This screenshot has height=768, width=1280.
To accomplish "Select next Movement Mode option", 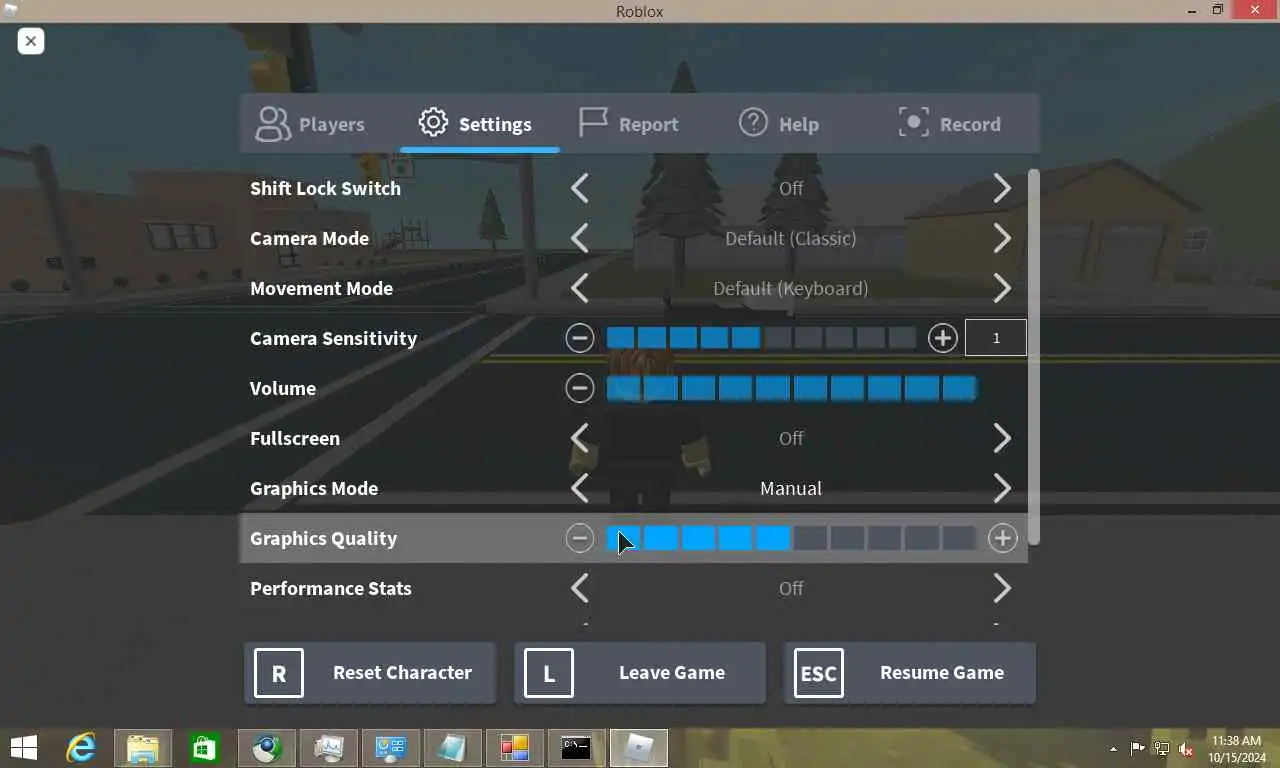I will pos(1002,288).
